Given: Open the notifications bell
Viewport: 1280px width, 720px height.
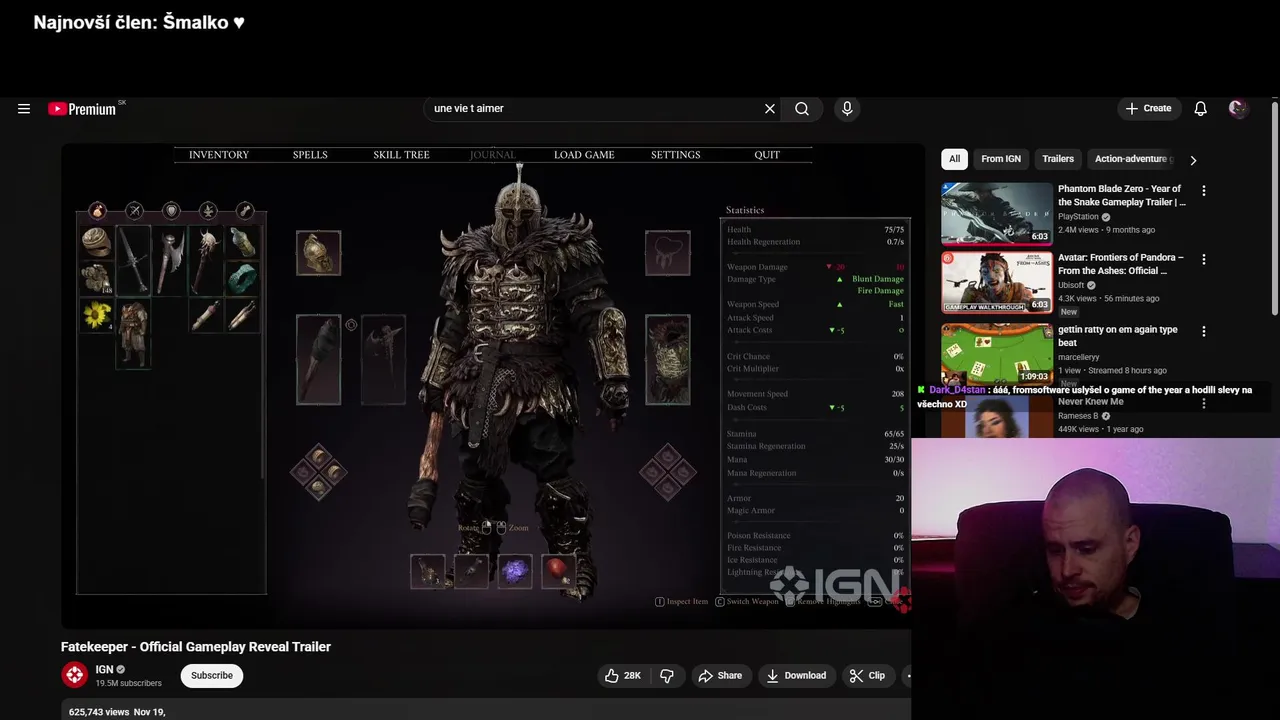Looking at the screenshot, I should (1200, 109).
